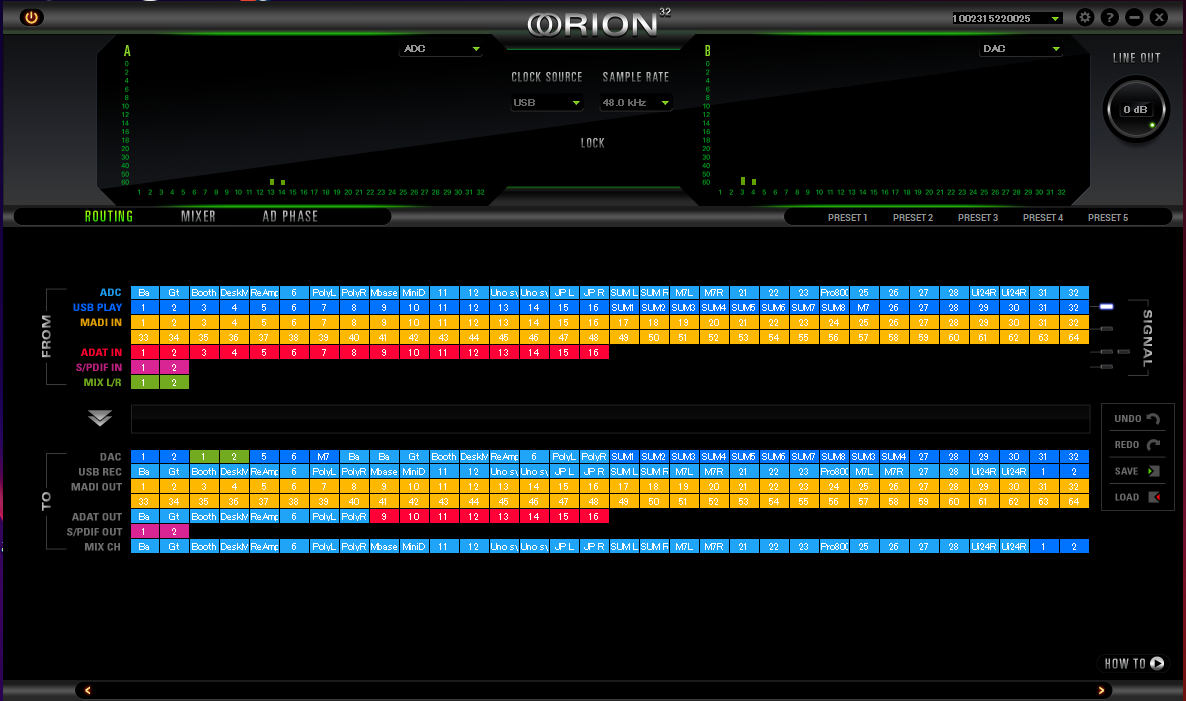The image size is (1186, 701).
Task: Save the routing preset
Action: [1136, 471]
